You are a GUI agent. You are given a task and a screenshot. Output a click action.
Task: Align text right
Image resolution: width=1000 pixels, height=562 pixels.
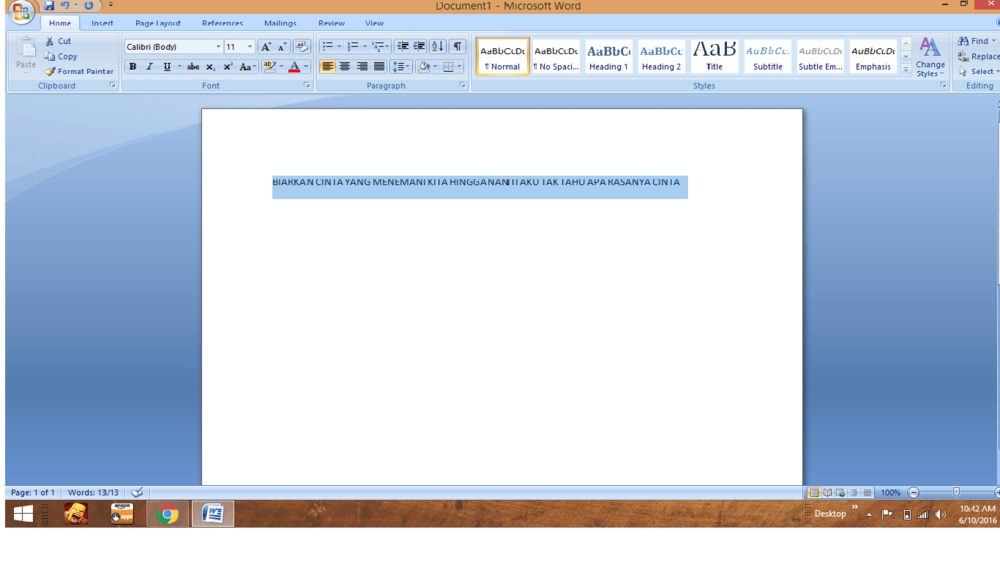(x=362, y=66)
